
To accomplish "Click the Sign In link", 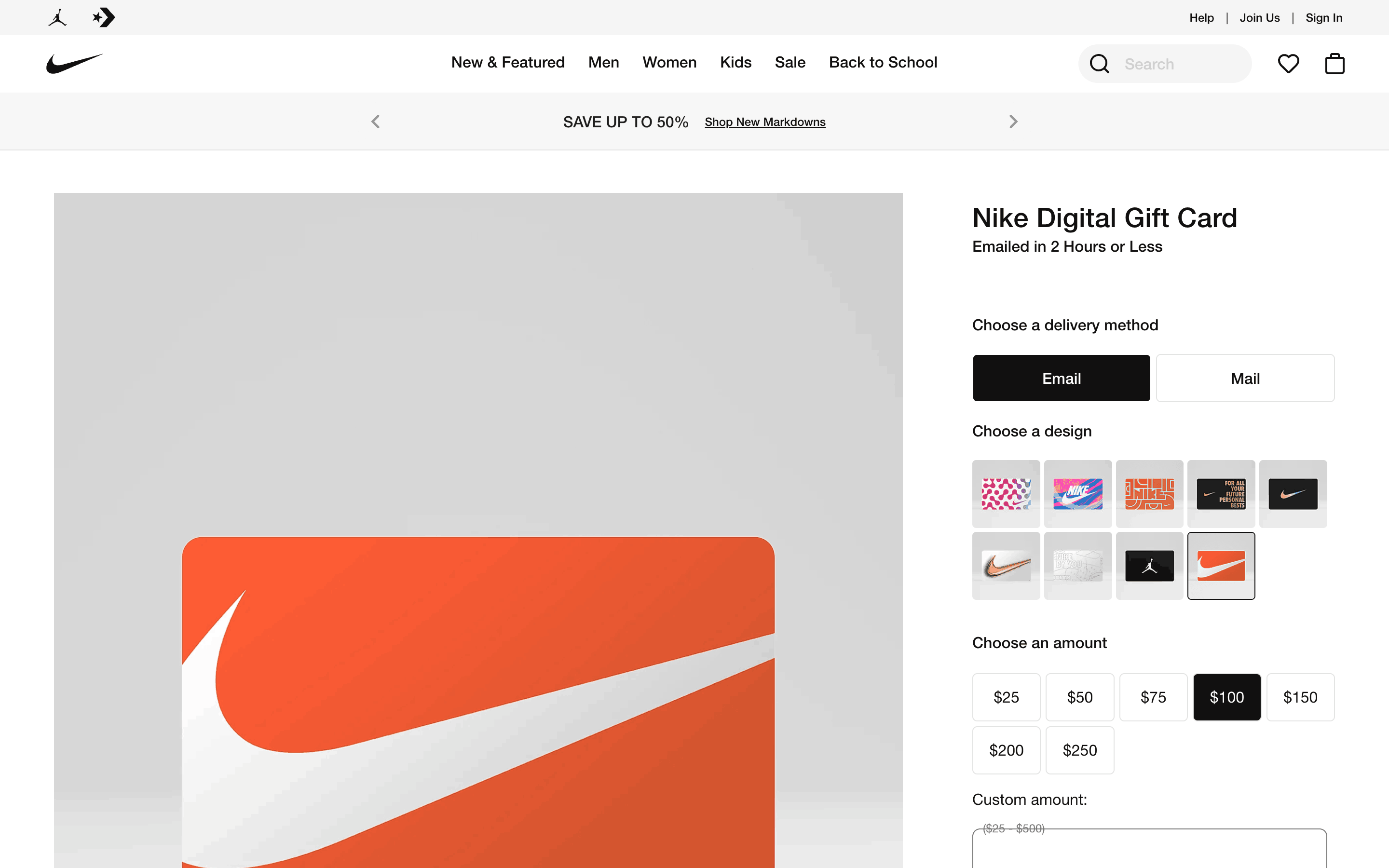I will tap(1323, 18).
